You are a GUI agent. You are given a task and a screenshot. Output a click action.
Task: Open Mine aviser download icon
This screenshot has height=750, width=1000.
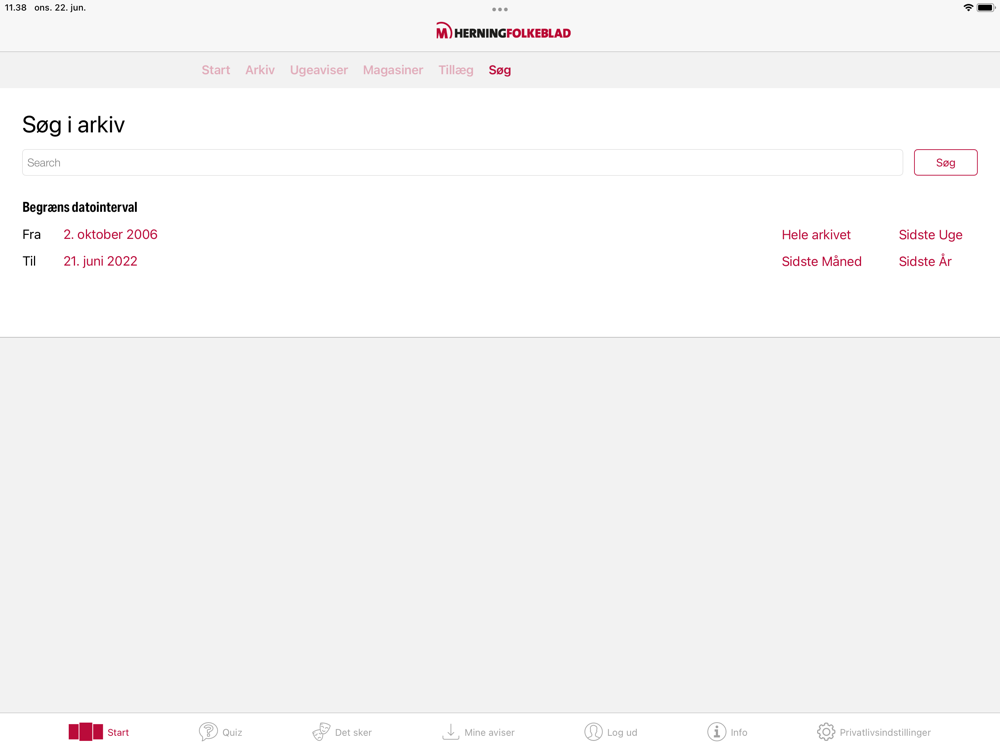[450, 732]
